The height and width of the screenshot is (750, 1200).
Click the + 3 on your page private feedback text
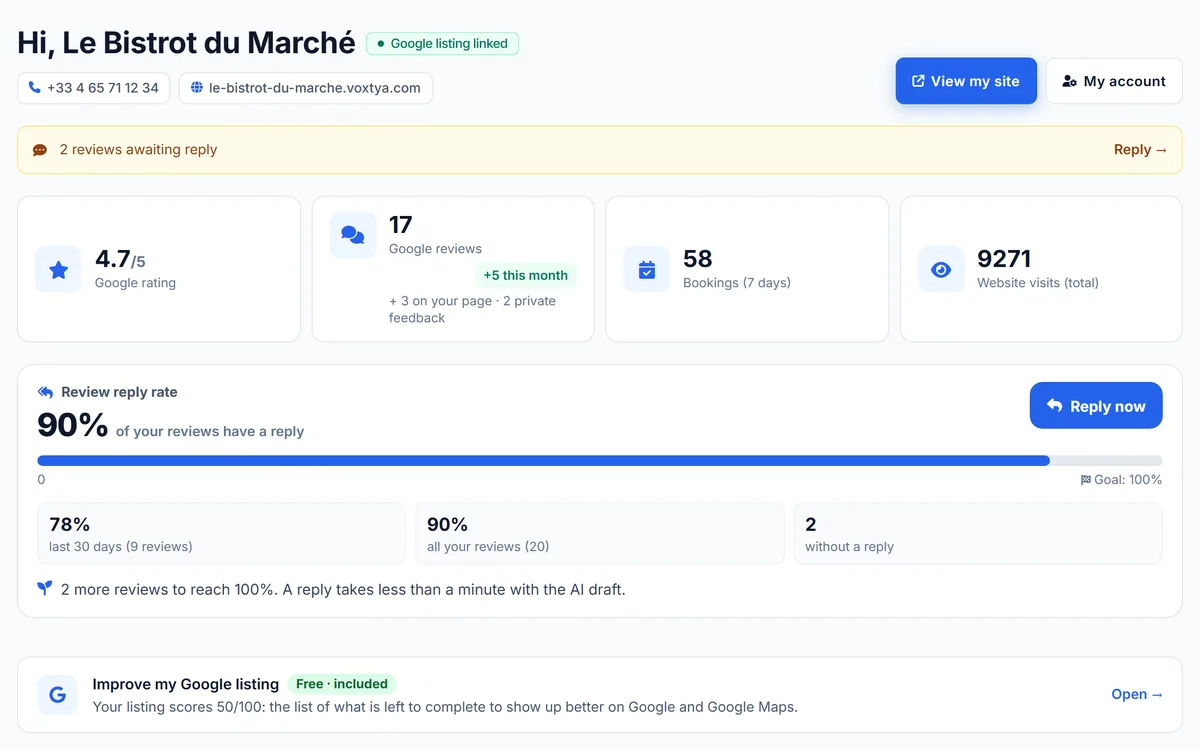[x=472, y=309]
